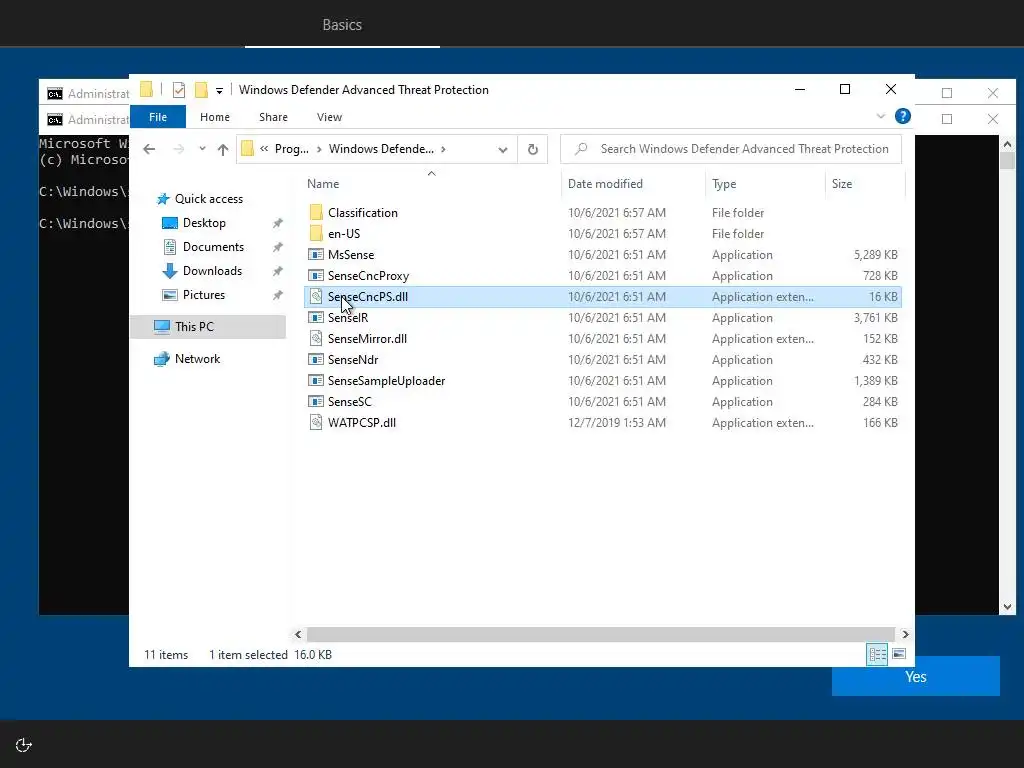
Task: Open Documents in the navigation pane
Action: click(213, 247)
